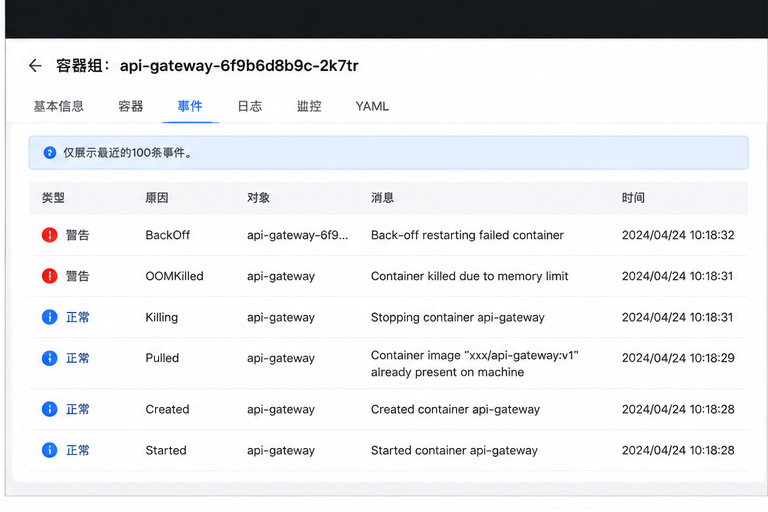768x512 pixels.
Task: Click the 正常 label in the Pulled row
Action: (x=78, y=358)
